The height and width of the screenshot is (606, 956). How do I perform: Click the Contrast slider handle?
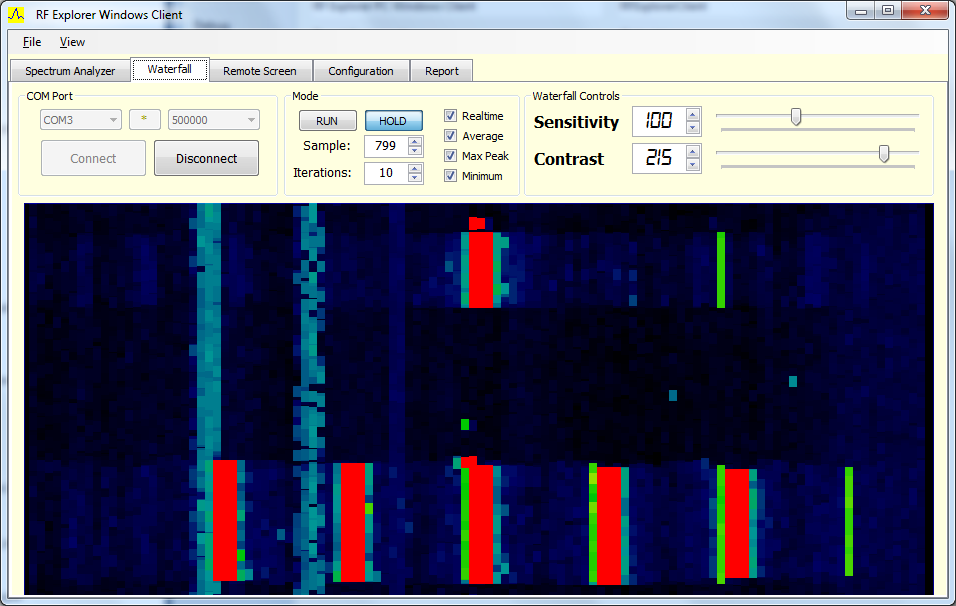pyautogui.click(x=884, y=154)
